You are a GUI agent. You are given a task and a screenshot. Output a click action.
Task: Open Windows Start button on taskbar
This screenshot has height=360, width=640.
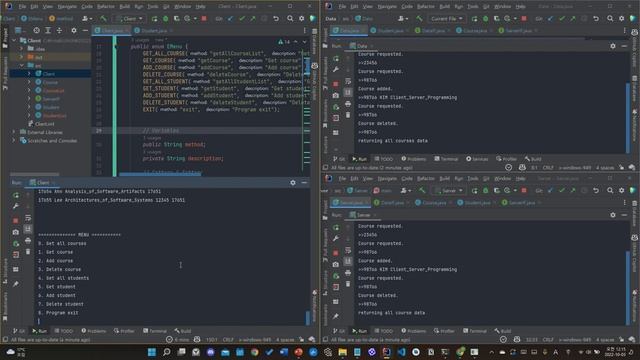pos(151,352)
